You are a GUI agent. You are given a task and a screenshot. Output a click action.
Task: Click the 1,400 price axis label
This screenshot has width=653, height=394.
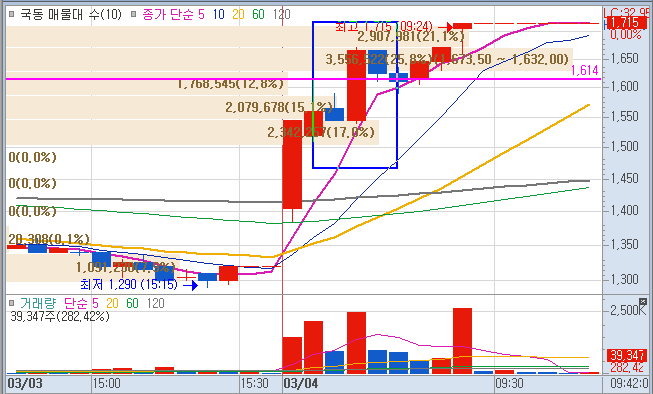click(x=624, y=210)
